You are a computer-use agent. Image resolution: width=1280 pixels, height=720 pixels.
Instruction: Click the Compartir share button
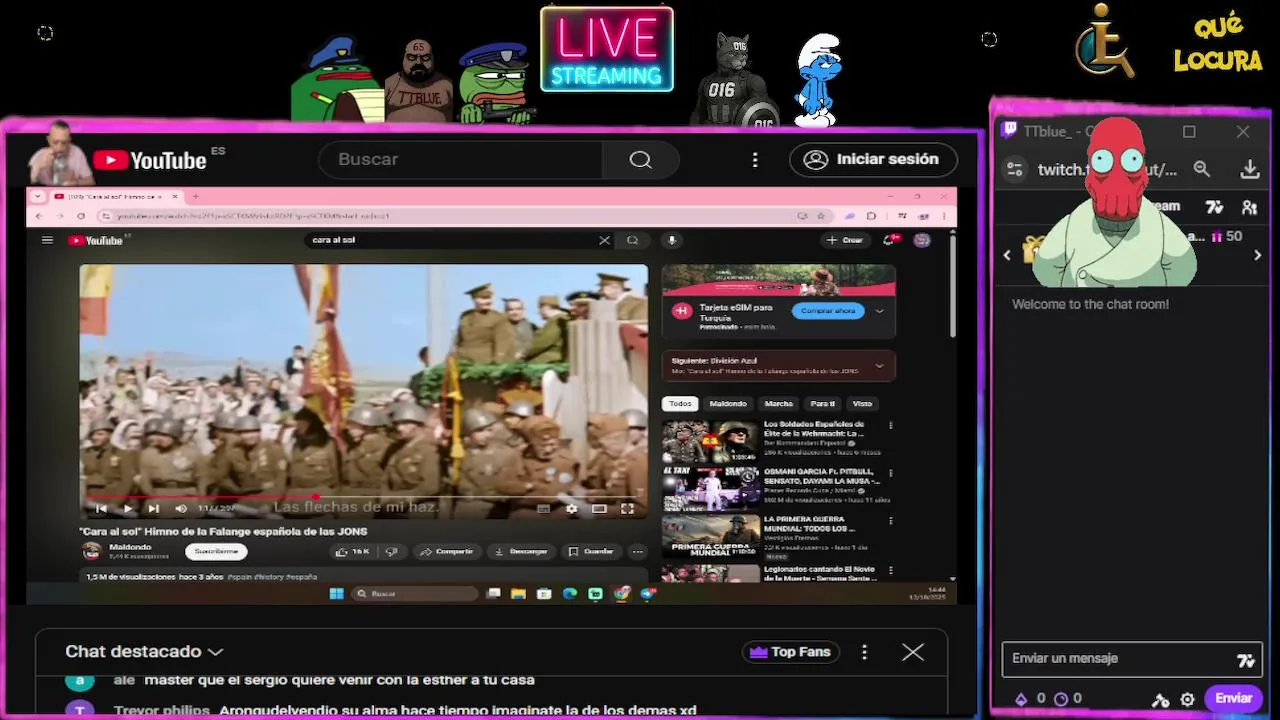coord(447,551)
